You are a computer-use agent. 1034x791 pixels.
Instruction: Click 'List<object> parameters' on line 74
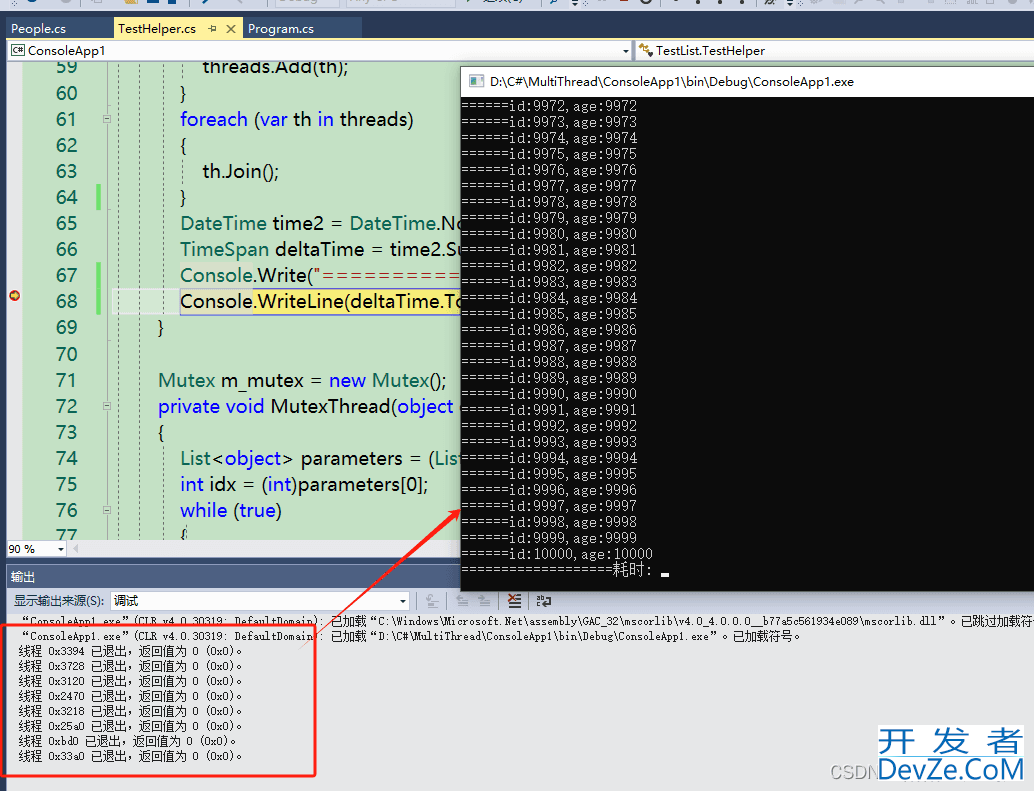point(291,458)
